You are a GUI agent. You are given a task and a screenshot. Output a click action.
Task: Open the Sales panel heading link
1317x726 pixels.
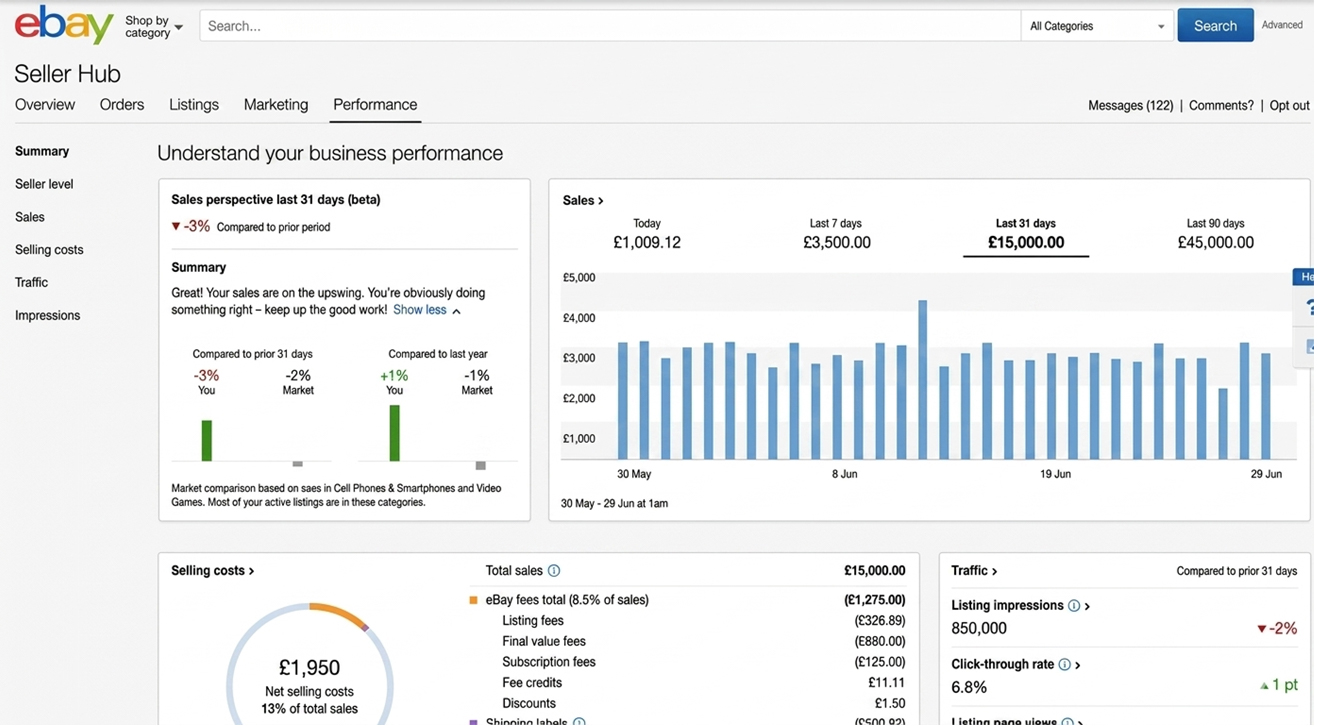pos(583,201)
